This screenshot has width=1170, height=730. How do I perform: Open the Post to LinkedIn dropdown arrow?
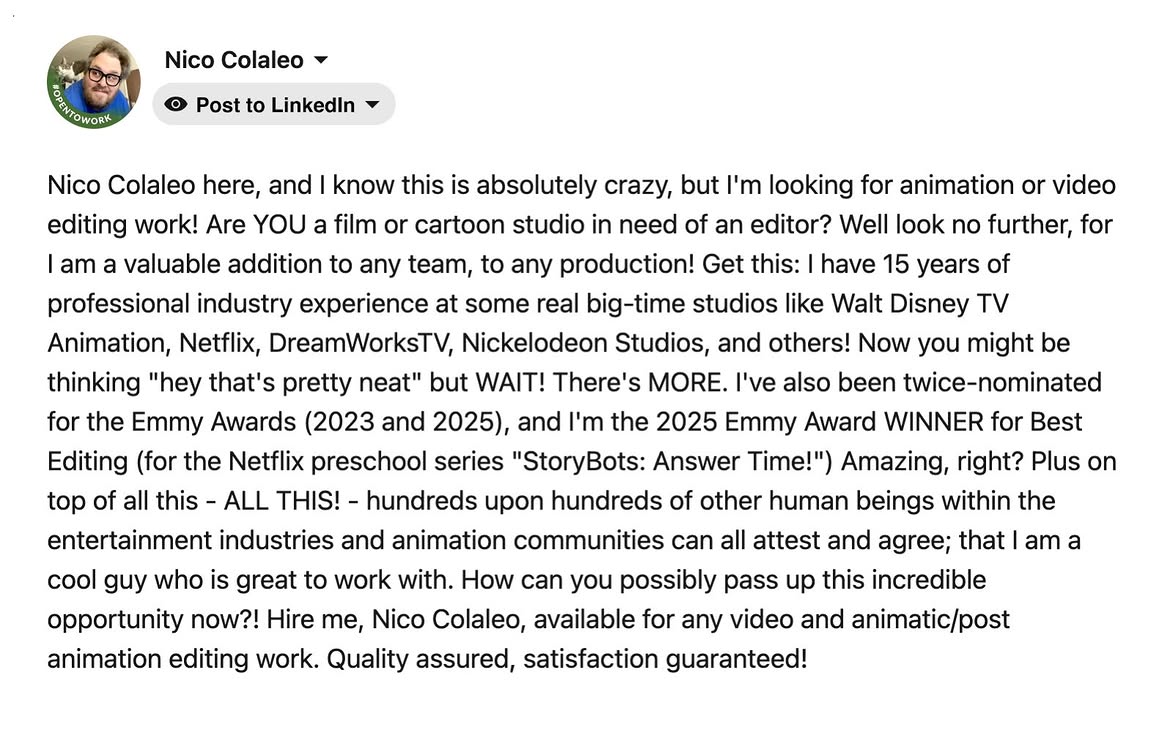[x=372, y=105]
